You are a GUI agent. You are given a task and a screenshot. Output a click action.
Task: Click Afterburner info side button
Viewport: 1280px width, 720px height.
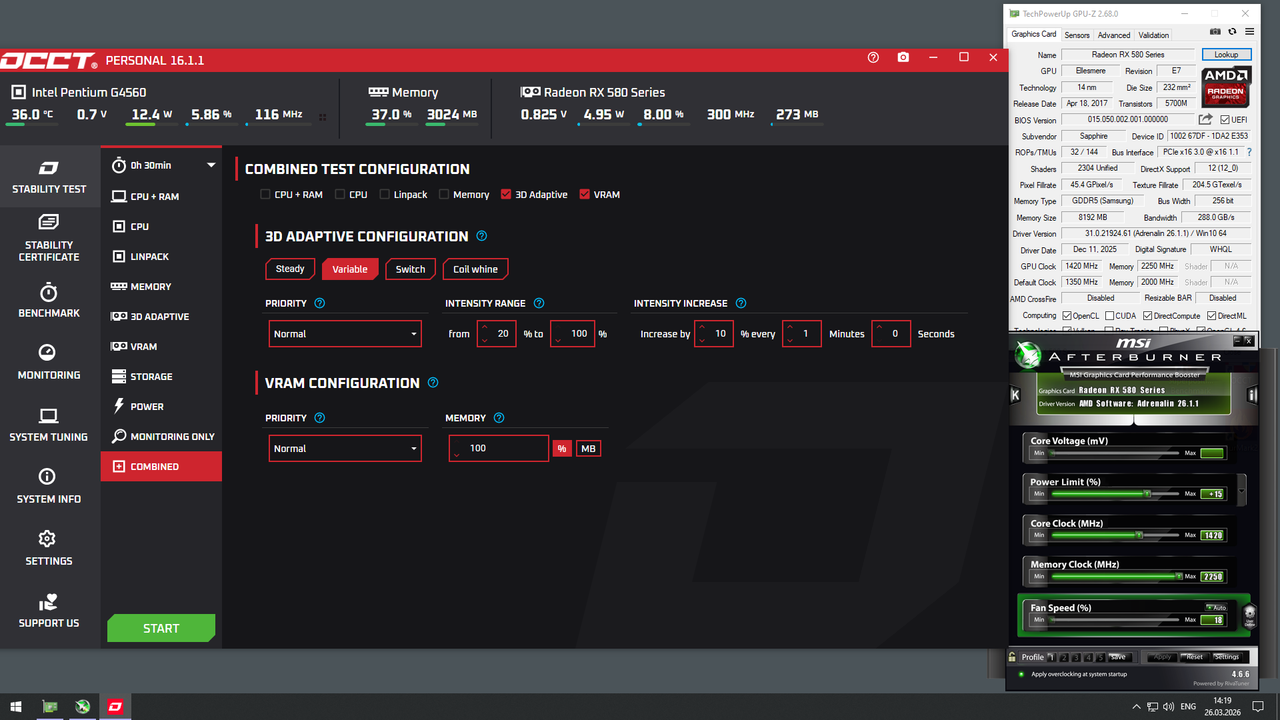[1253, 395]
